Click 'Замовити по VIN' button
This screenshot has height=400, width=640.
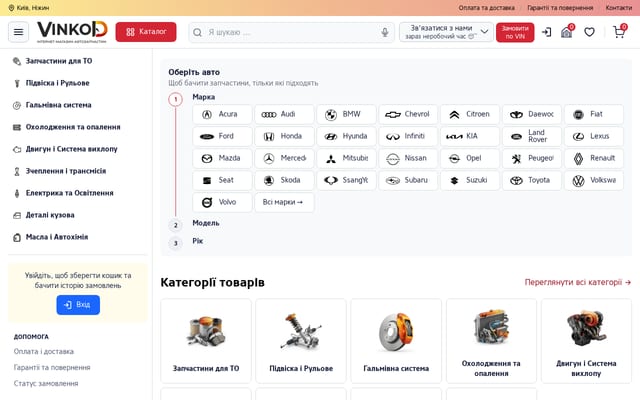(x=515, y=32)
